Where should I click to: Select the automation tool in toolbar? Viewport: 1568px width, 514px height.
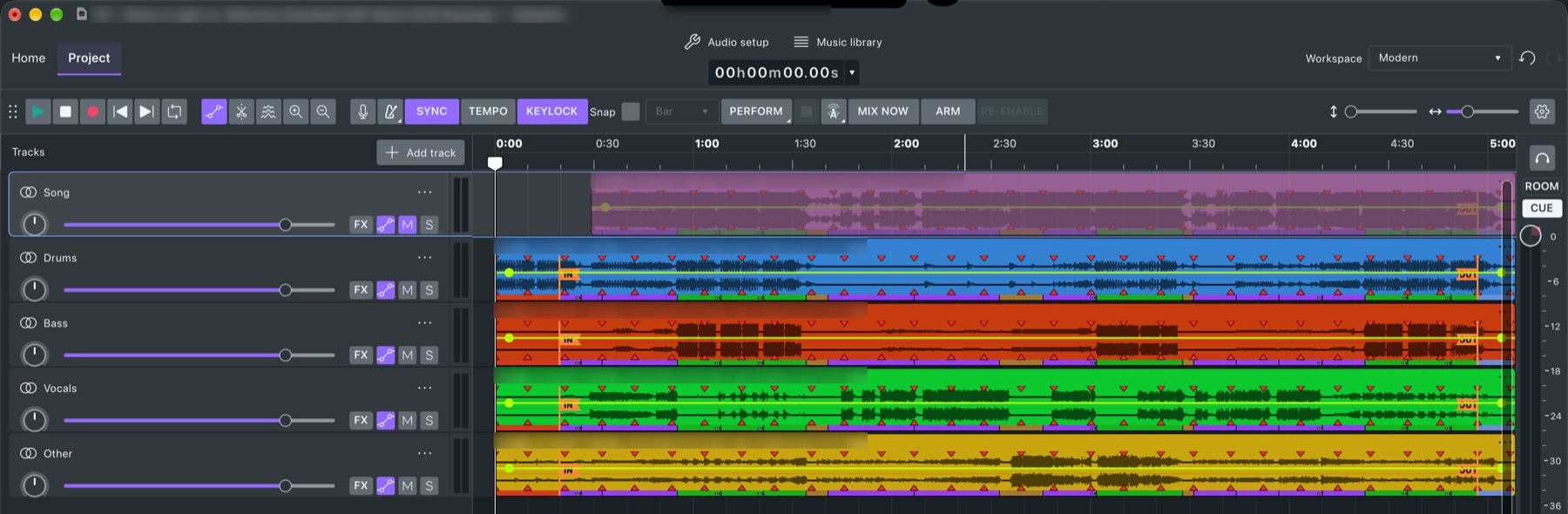[x=214, y=112]
